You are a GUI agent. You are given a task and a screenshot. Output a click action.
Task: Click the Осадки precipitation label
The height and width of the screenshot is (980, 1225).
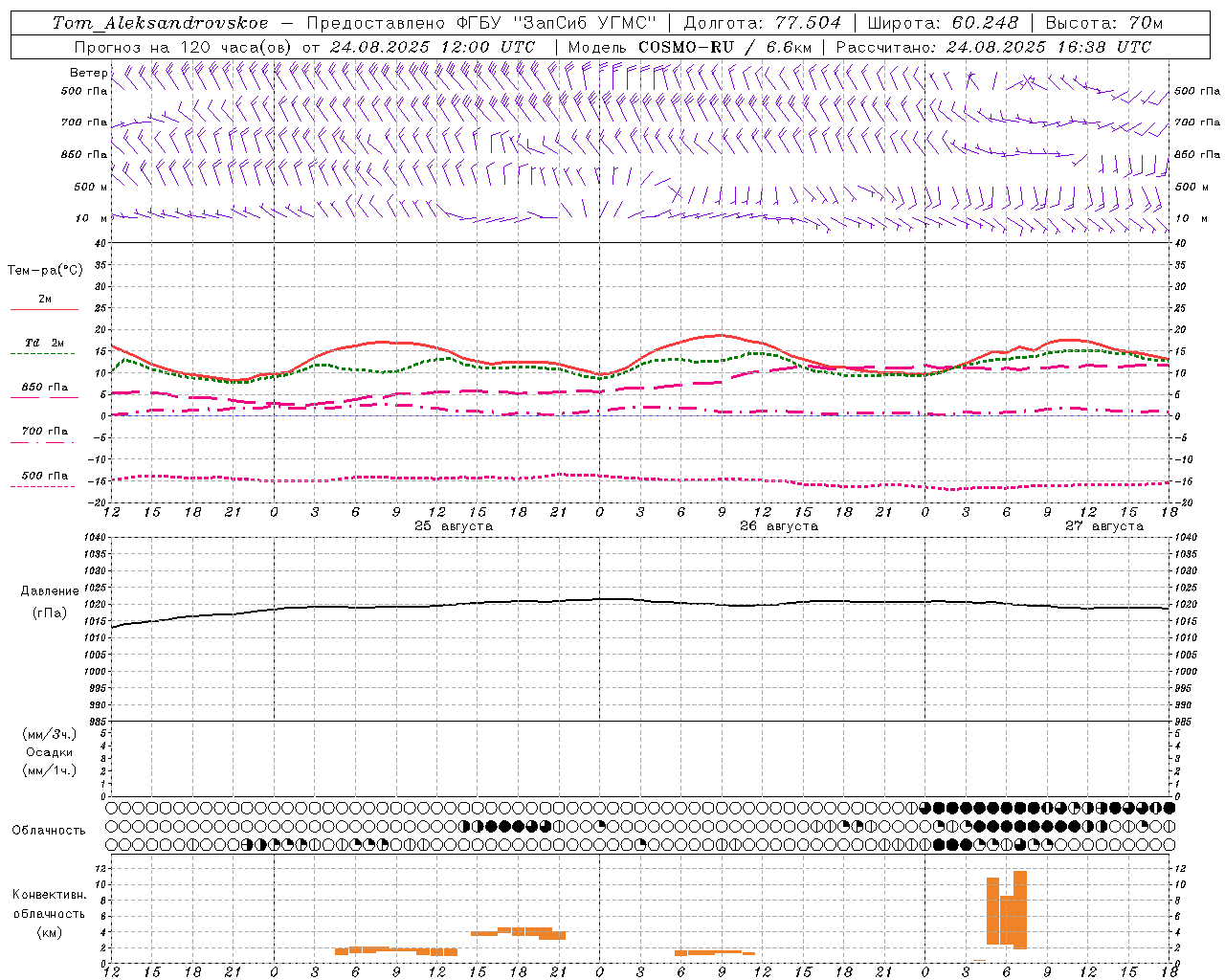50,752
